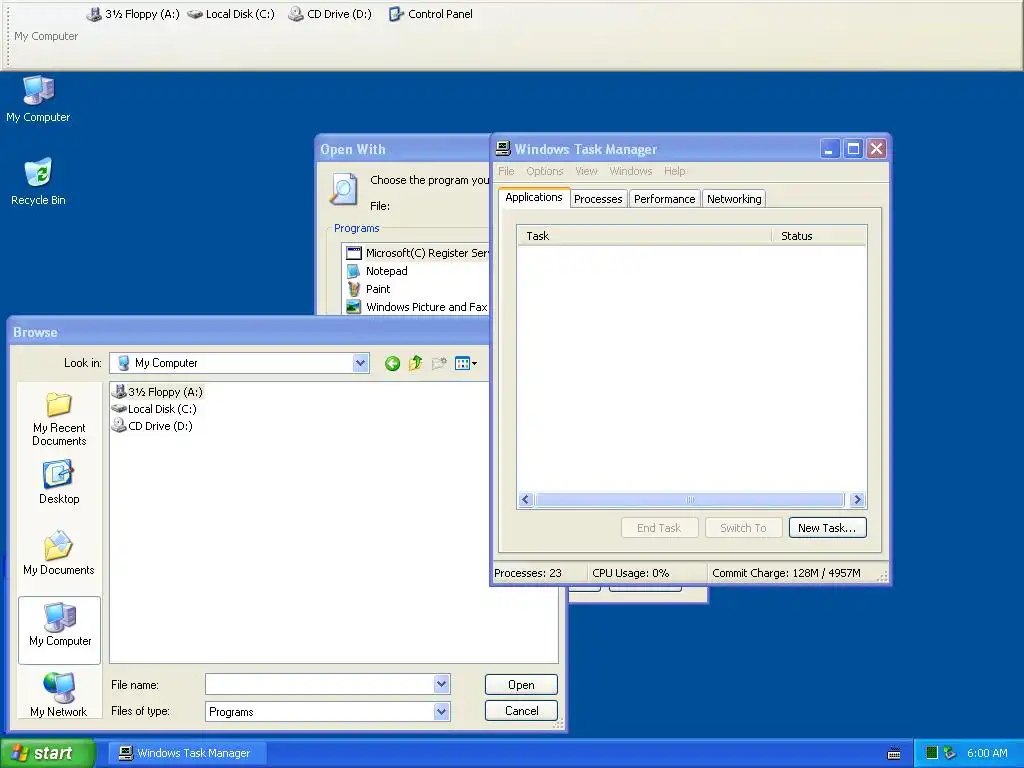This screenshot has width=1024, height=768.
Task: Expand File name dropdown arrow
Action: click(441, 684)
